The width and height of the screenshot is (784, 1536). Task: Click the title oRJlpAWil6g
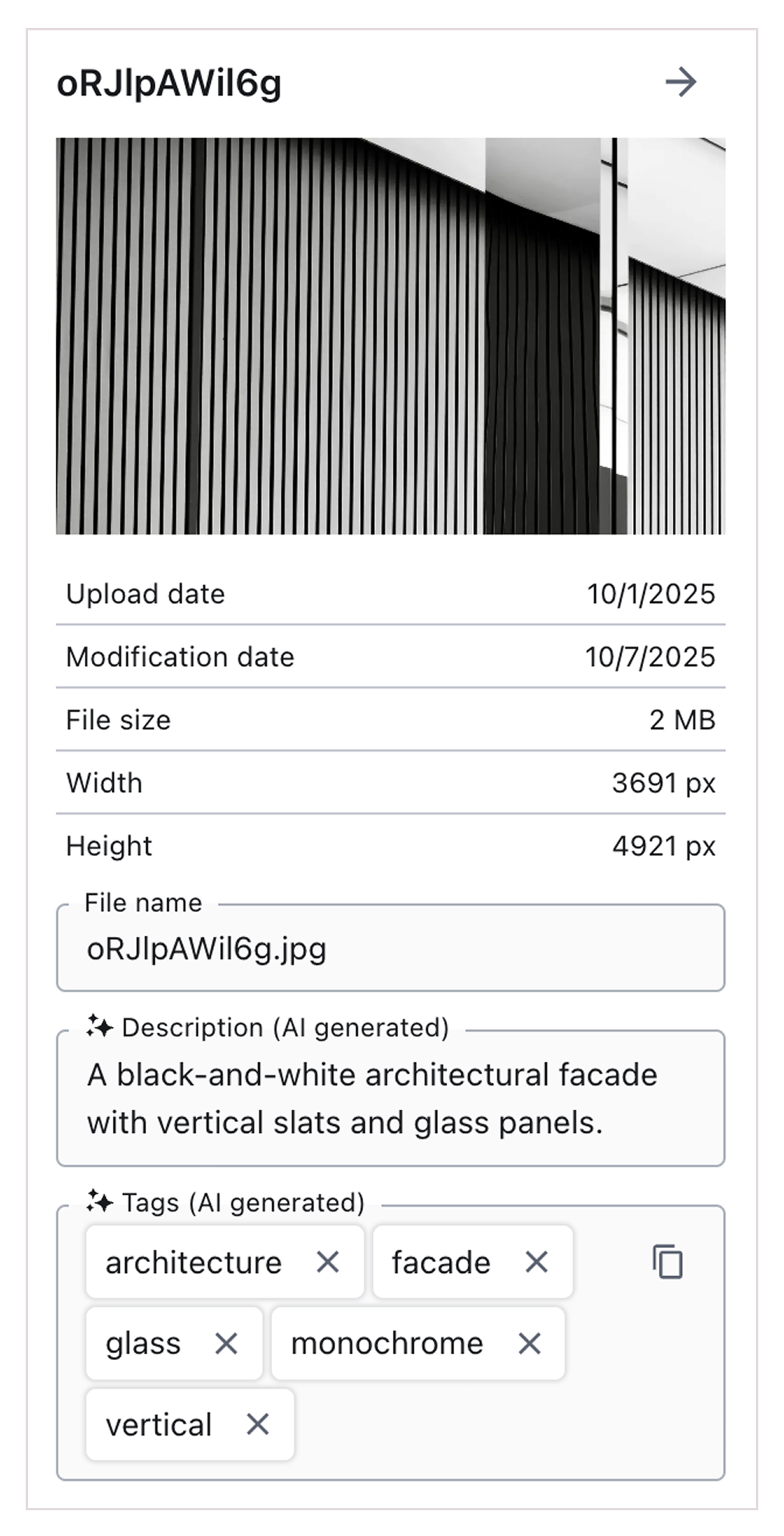170,83
